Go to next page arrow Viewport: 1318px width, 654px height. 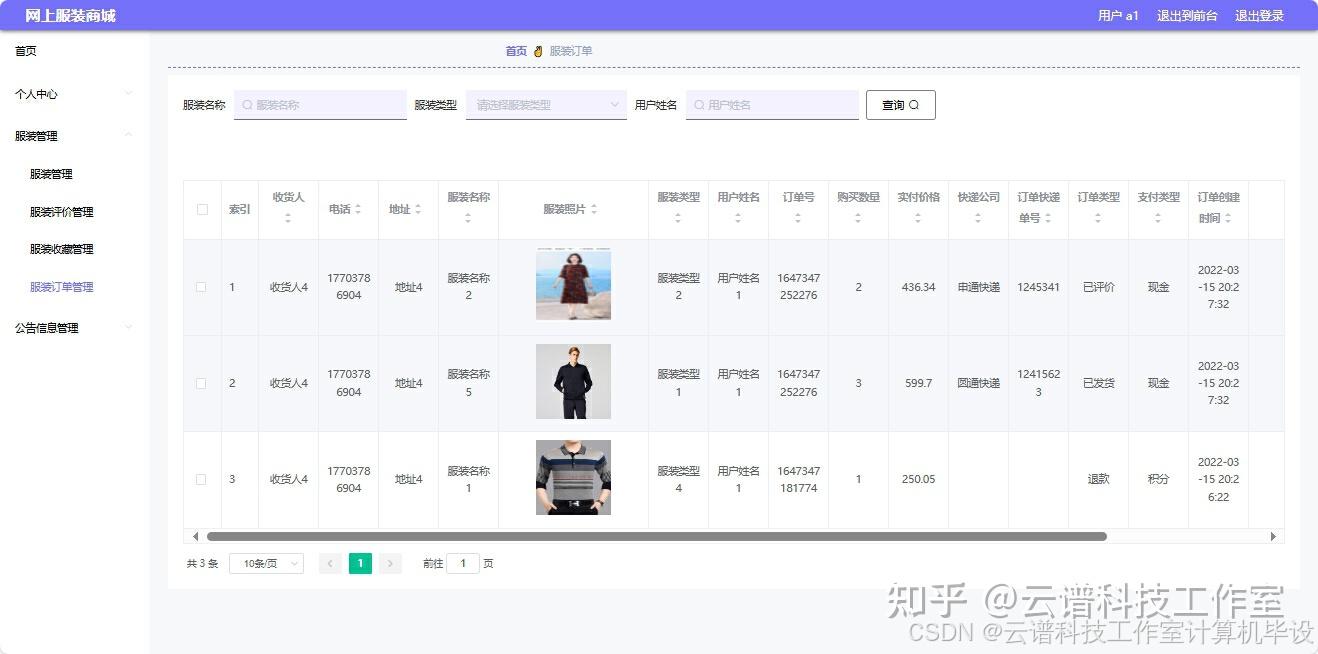pyautogui.click(x=390, y=564)
